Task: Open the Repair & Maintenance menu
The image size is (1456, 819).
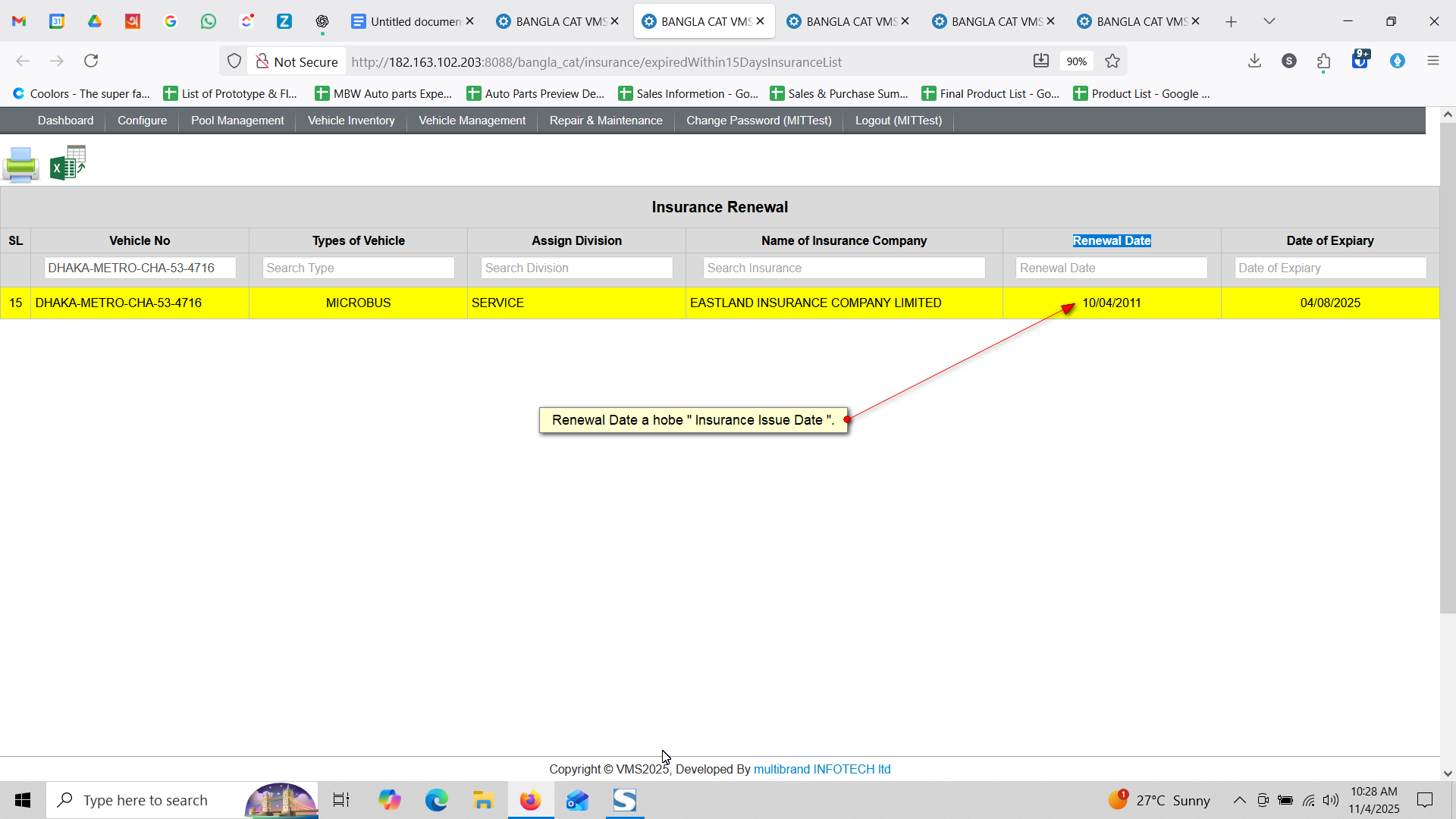Action: click(x=605, y=121)
